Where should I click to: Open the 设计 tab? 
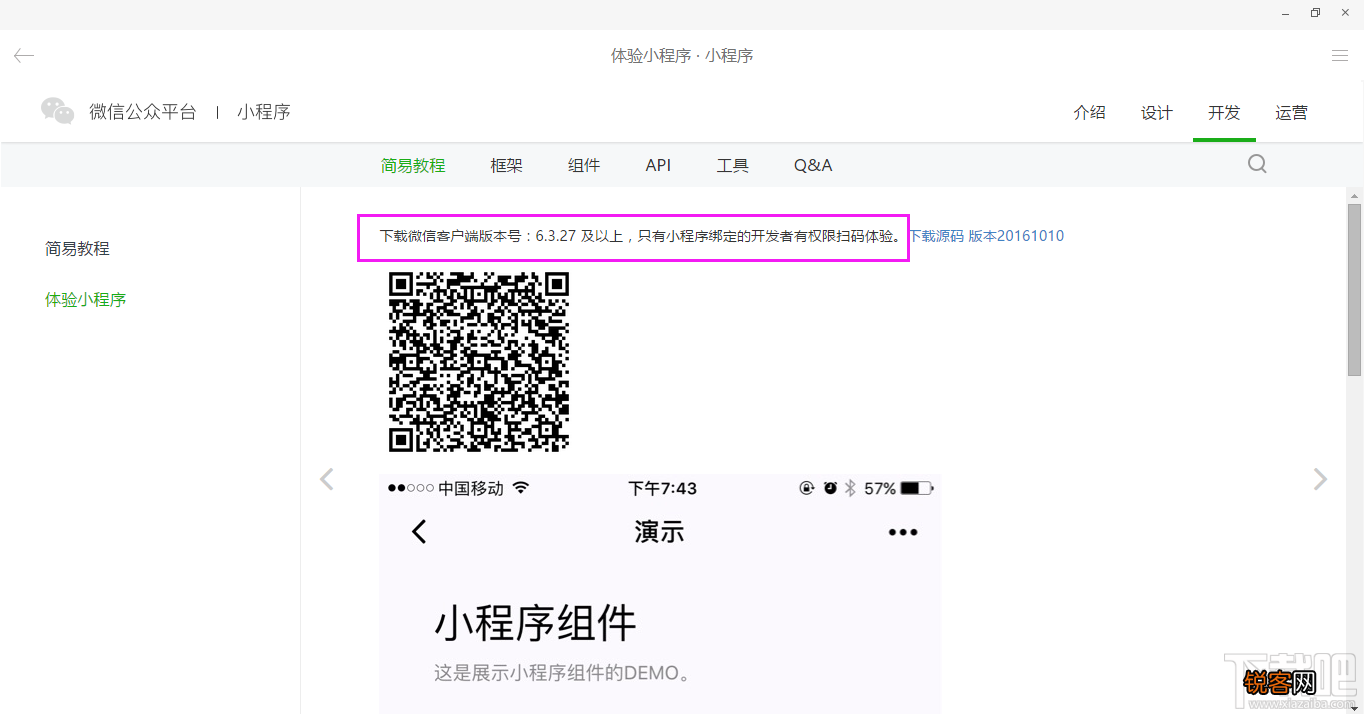pyautogui.click(x=1157, y=113)
